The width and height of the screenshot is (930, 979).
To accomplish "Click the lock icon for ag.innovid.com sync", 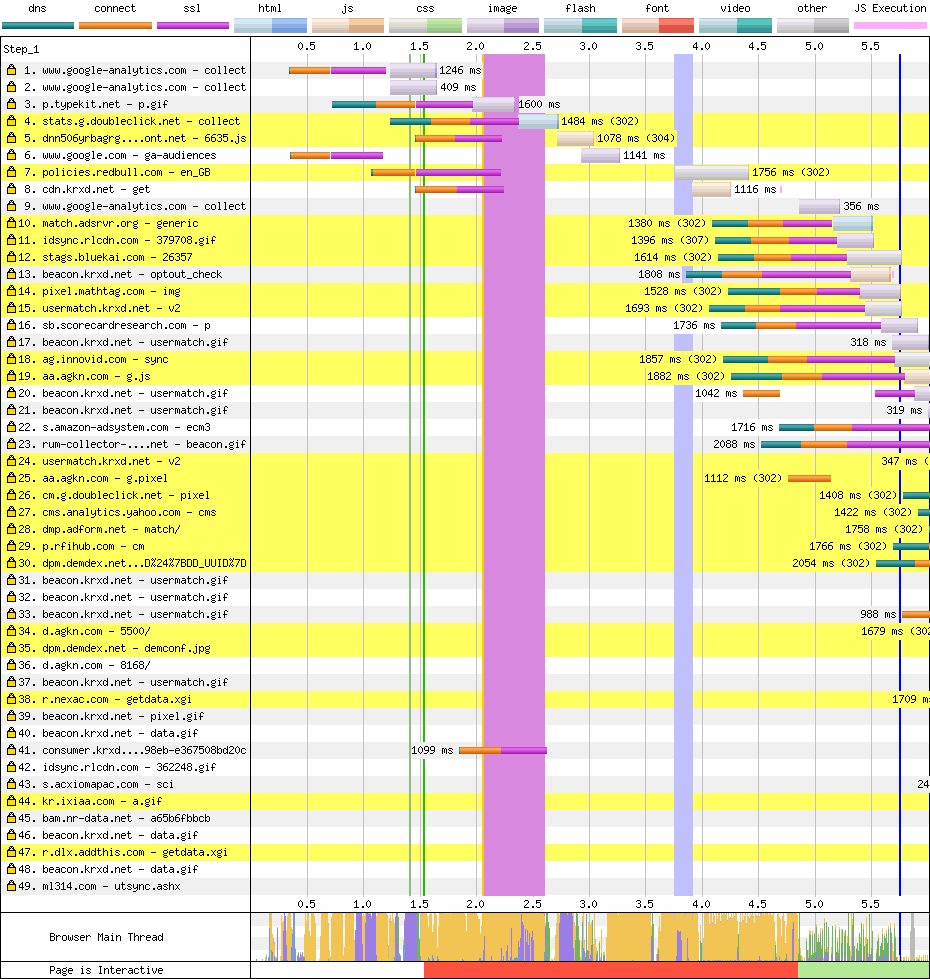I will tap(11, 359).
